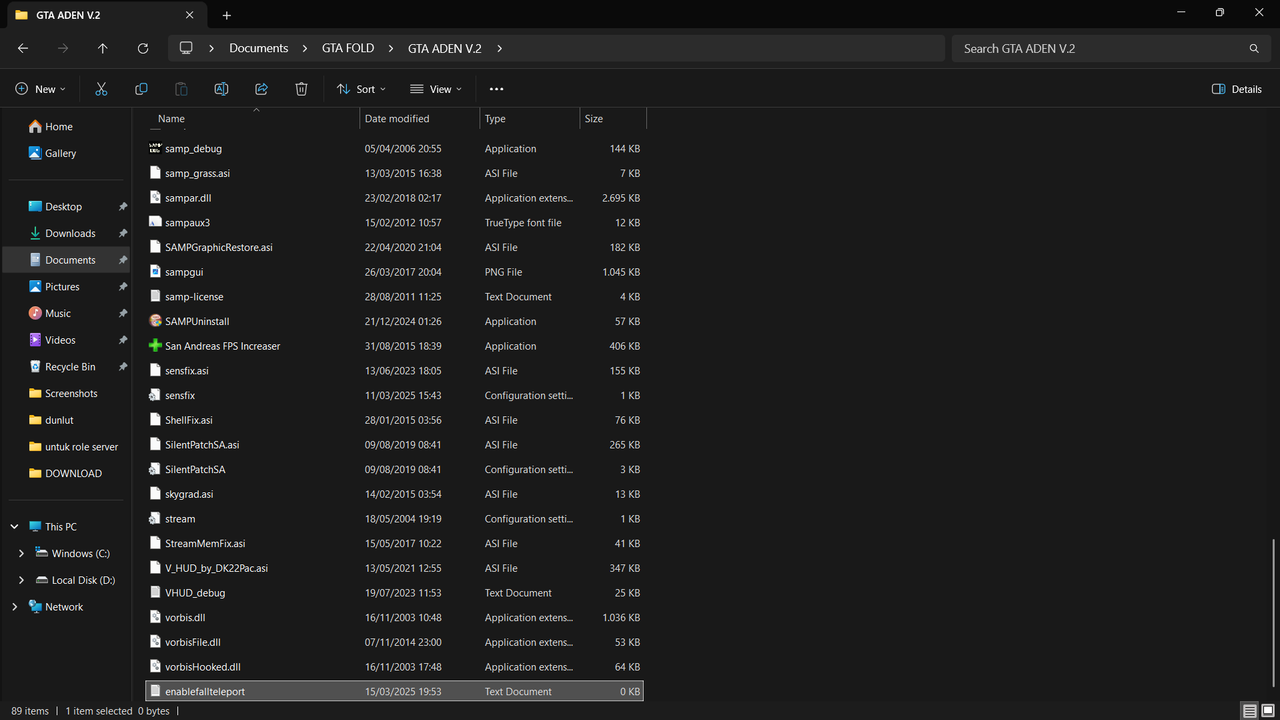Switch to large thumbnails view icon
Viewport: 1280px width, 720px height.
tap(1268, 711)
